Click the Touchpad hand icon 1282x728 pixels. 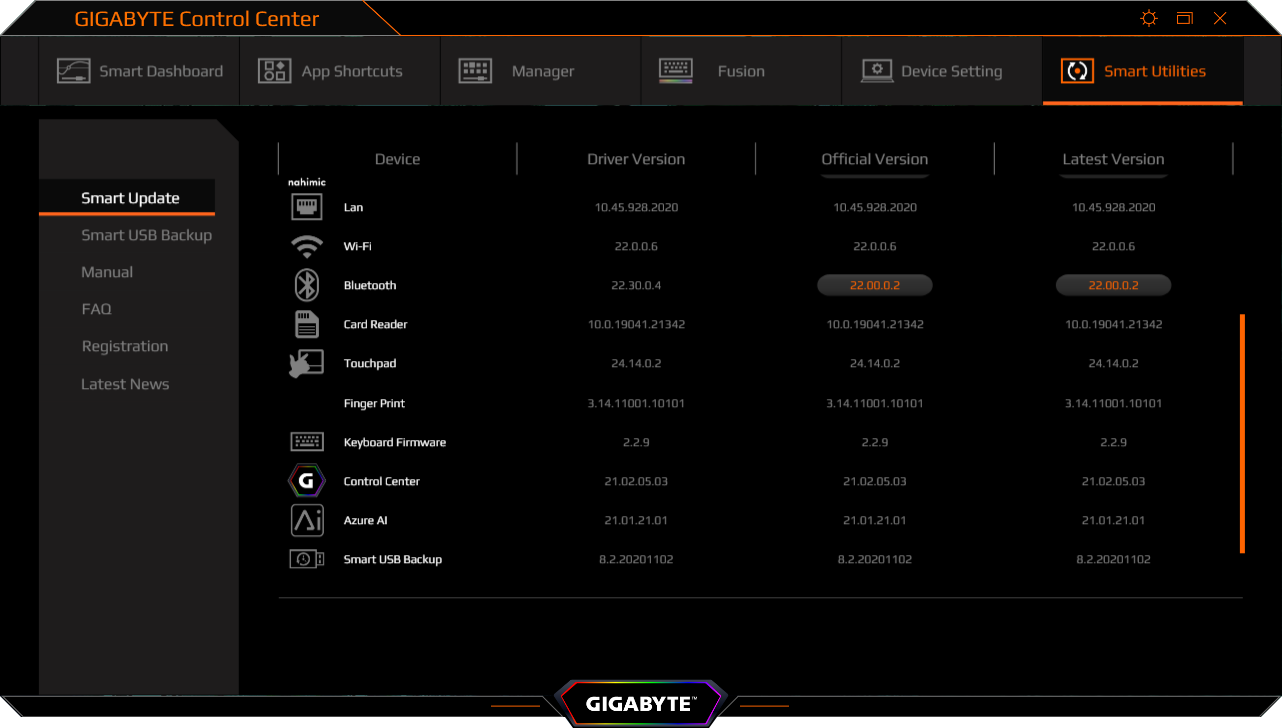coord(306,363)
